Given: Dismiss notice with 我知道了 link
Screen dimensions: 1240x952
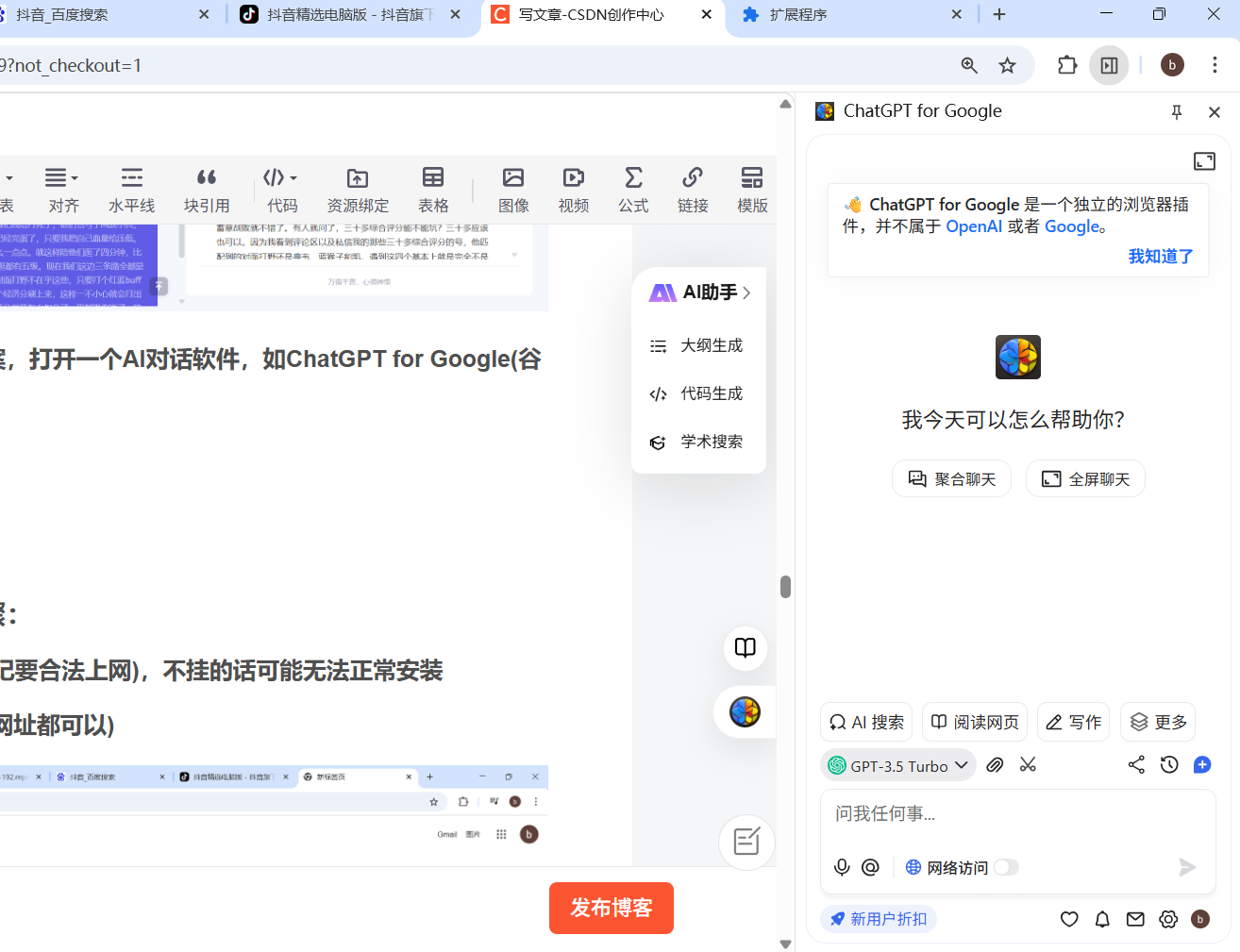Looking at the screenshot, I should point(1161,256).
